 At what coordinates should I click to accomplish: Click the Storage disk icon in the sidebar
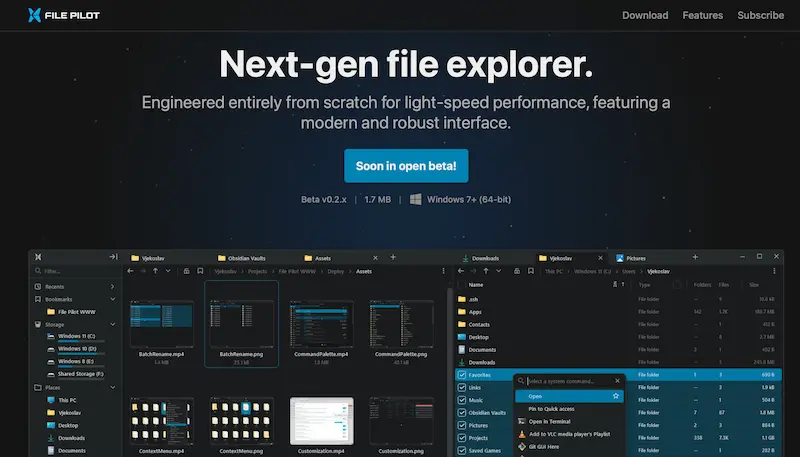38,324
